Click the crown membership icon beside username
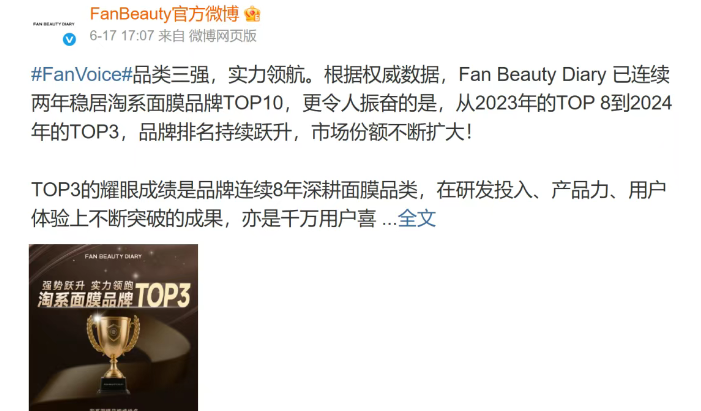Image resolution: width=701 pixels, height=411 pixels. pos(252,14)
